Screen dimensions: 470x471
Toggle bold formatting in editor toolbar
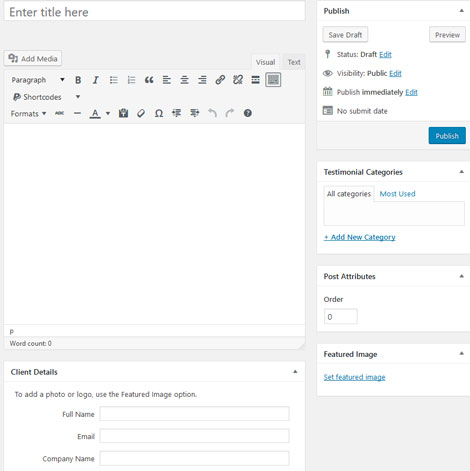point(78,80)
